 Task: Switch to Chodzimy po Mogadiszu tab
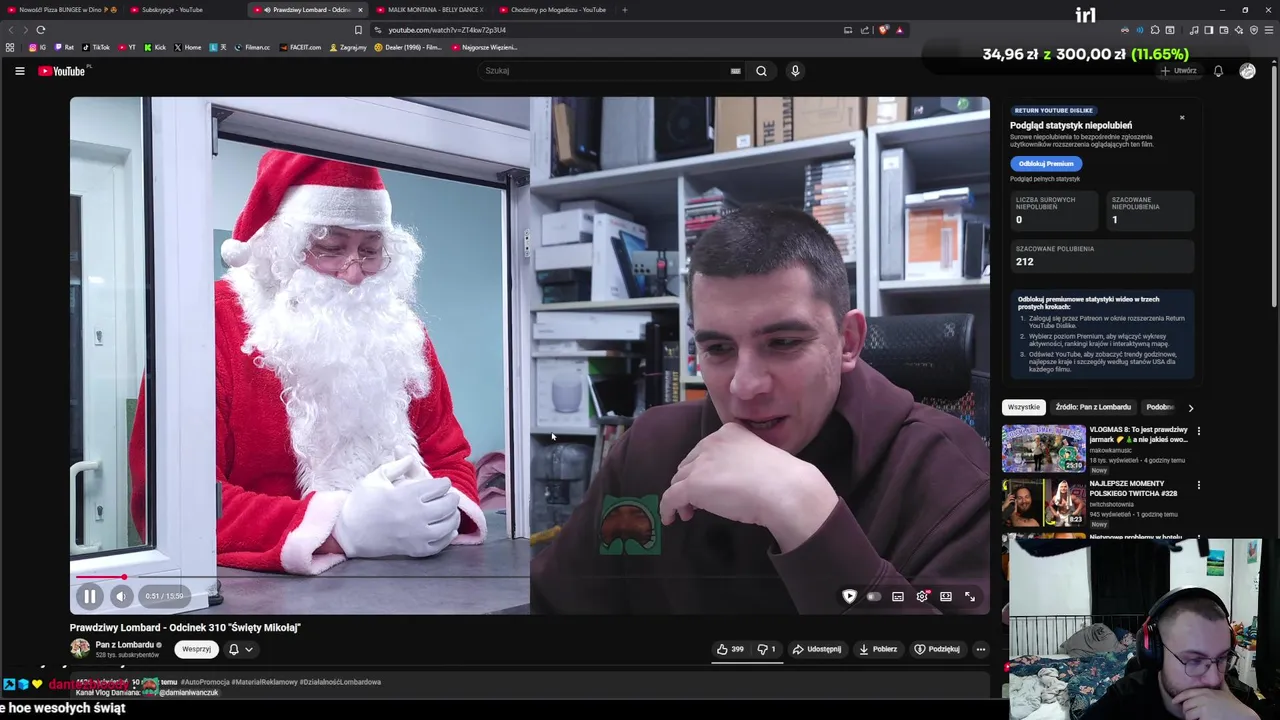553,10
